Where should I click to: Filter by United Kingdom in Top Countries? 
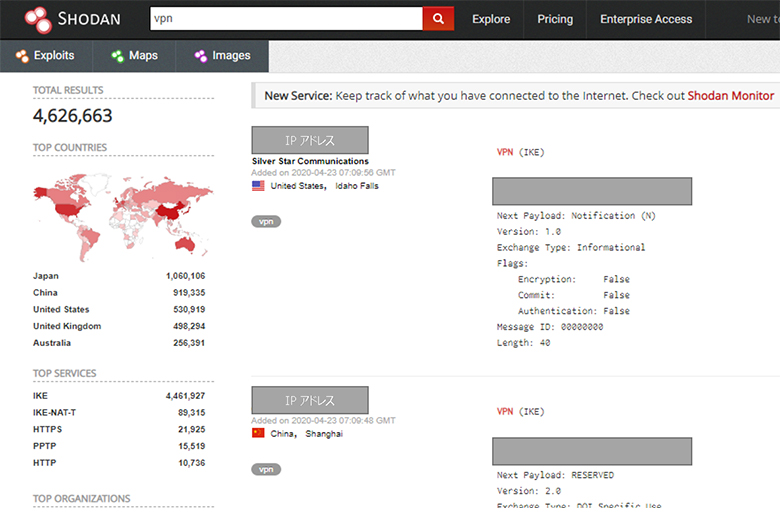(67, 326)
